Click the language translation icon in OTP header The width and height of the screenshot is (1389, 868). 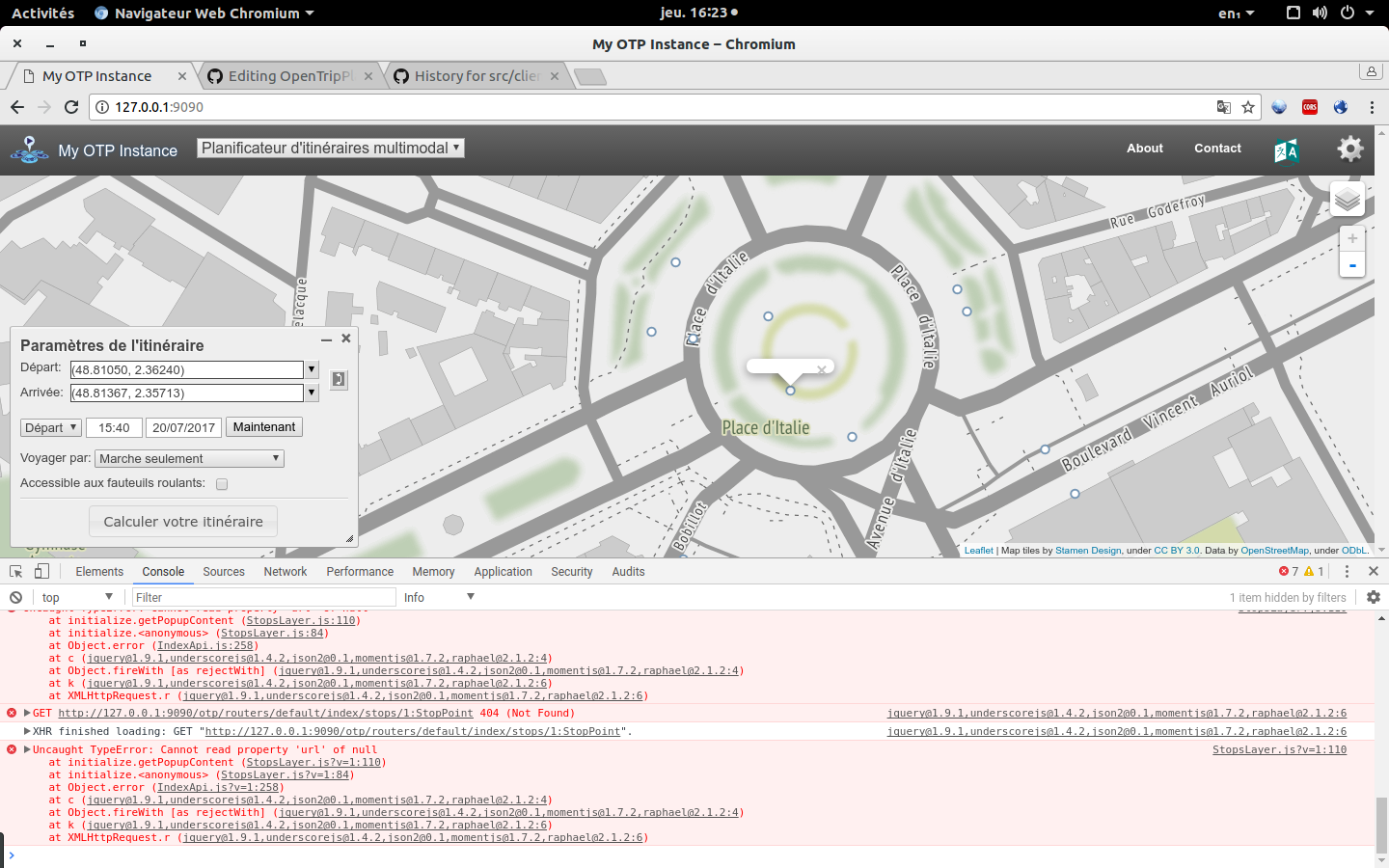pos(1287,151)
